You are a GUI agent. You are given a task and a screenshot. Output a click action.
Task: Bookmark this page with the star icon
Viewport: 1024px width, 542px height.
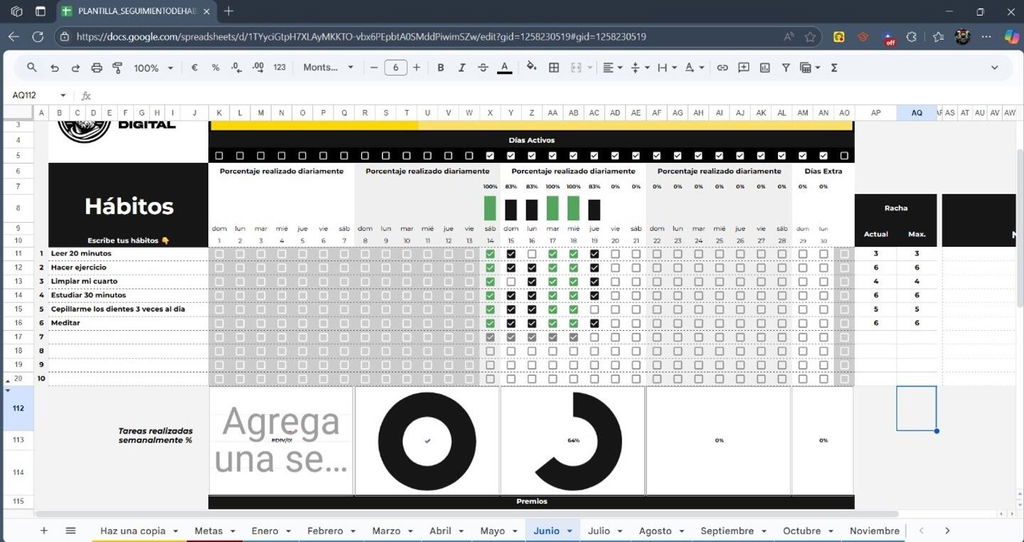810,37
